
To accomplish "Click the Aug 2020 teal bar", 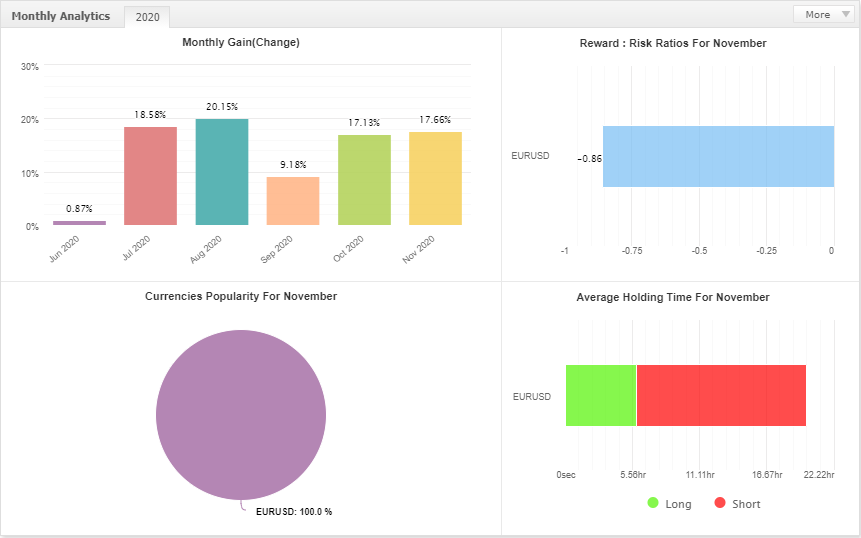I will (x=222, y=172).
